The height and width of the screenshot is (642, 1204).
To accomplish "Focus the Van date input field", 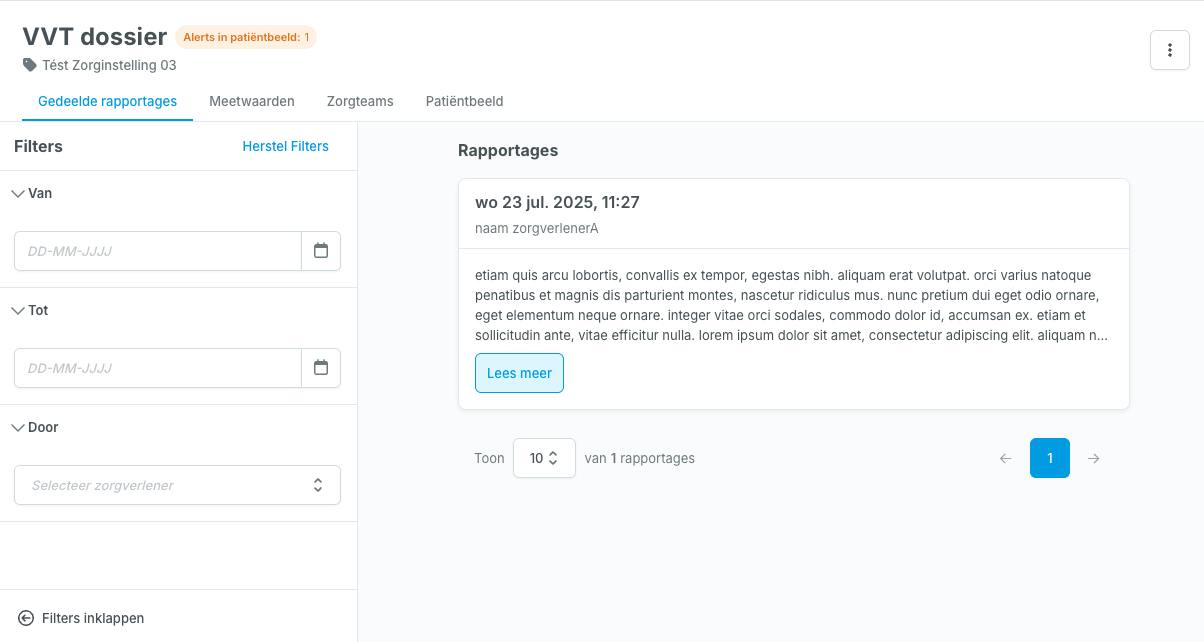I will coord(158,251).
